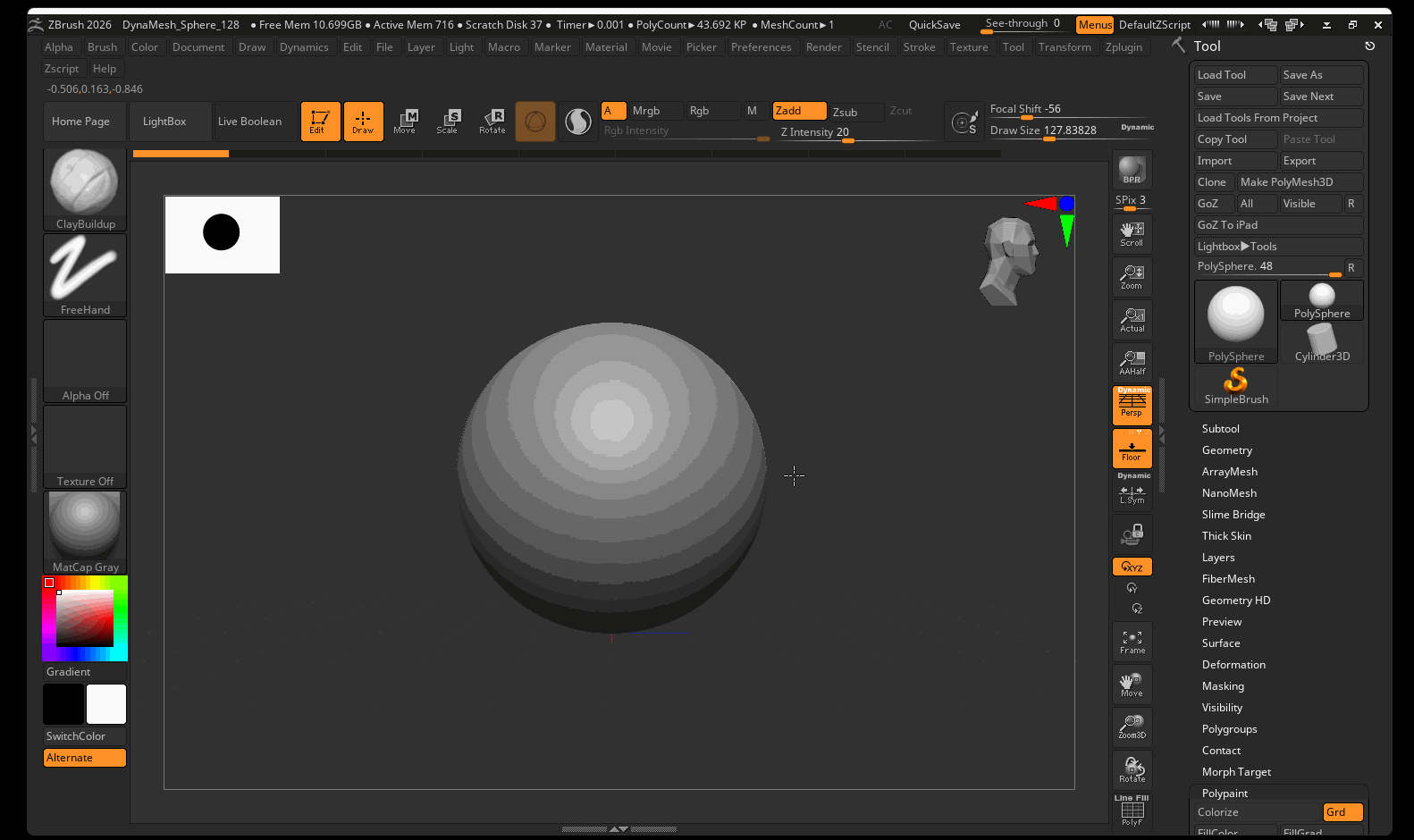Toggle Perspective distortion mode
Viewport: 1414px width, 840px height.
click(x=1132, y=405)
